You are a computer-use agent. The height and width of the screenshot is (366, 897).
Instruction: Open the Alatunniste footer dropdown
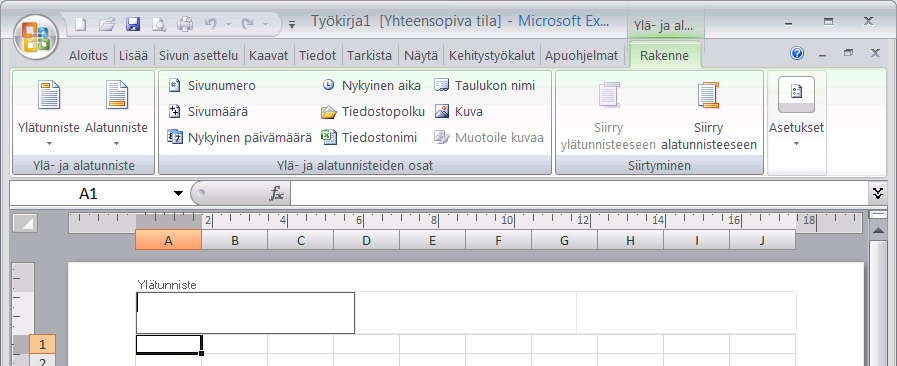pos(116,113)
